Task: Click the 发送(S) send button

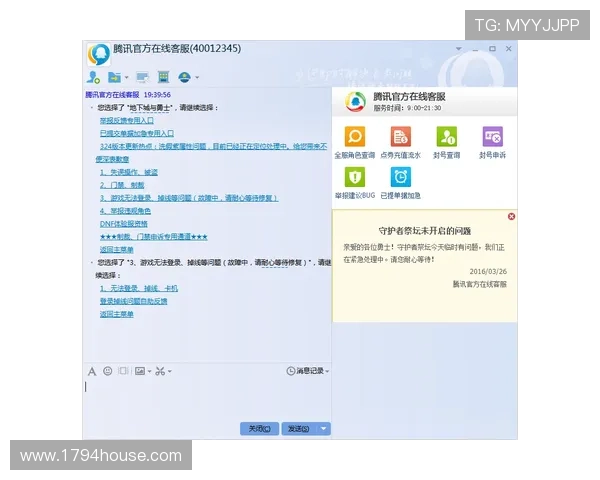Action: tap(299, 429)
